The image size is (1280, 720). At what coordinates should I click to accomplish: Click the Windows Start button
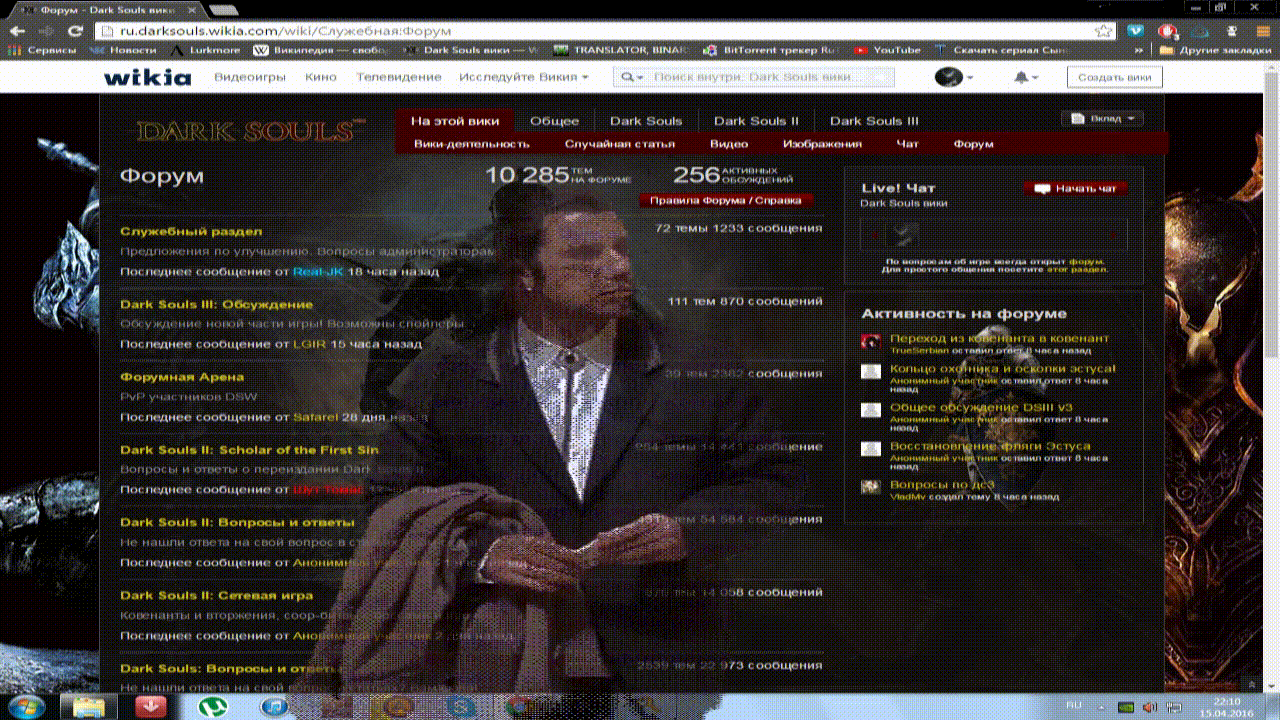tap(29, 706)
